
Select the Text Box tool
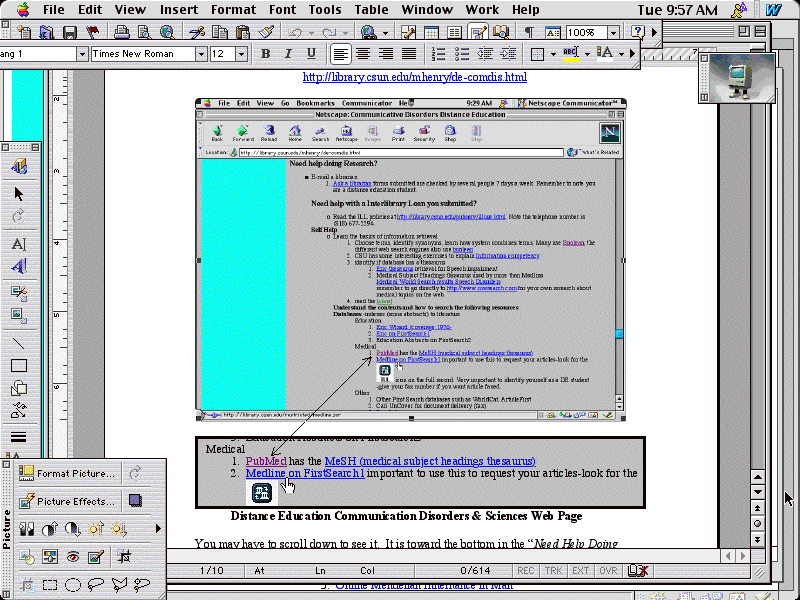(x=19, y=243)
